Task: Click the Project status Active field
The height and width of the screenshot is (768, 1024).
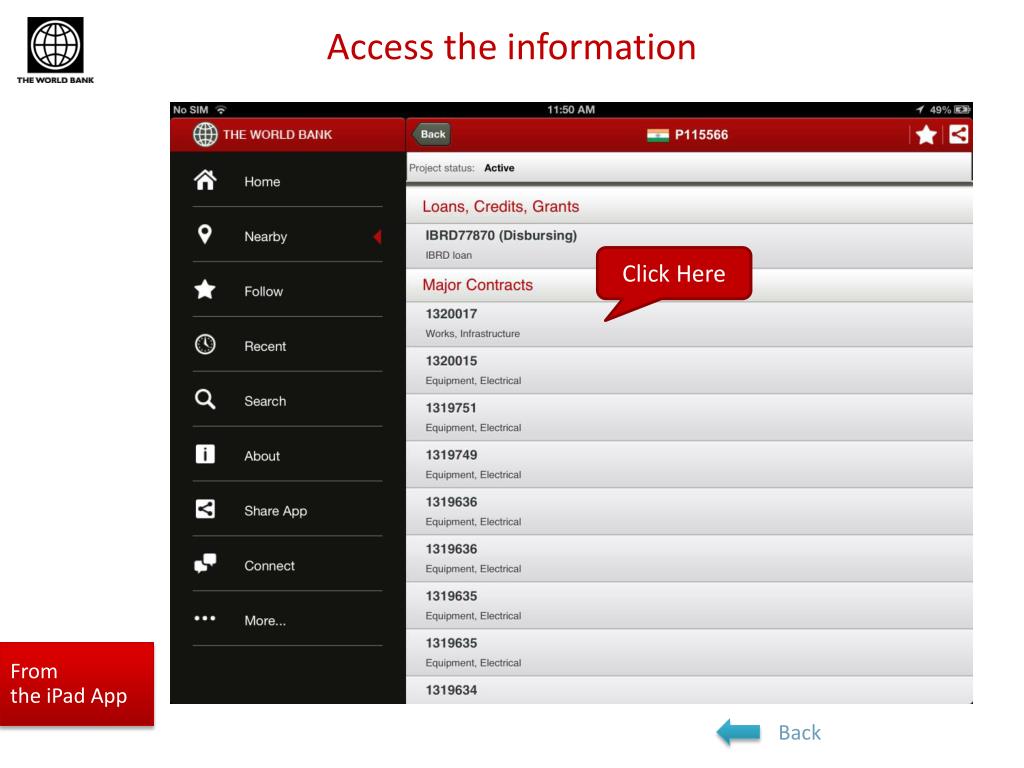Action: tap(689, 168)
